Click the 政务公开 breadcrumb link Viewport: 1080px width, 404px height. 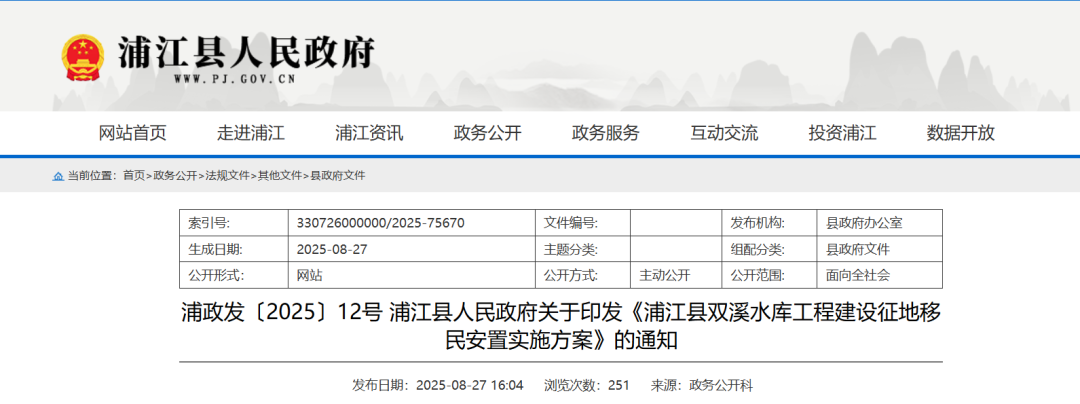(175, 176)
